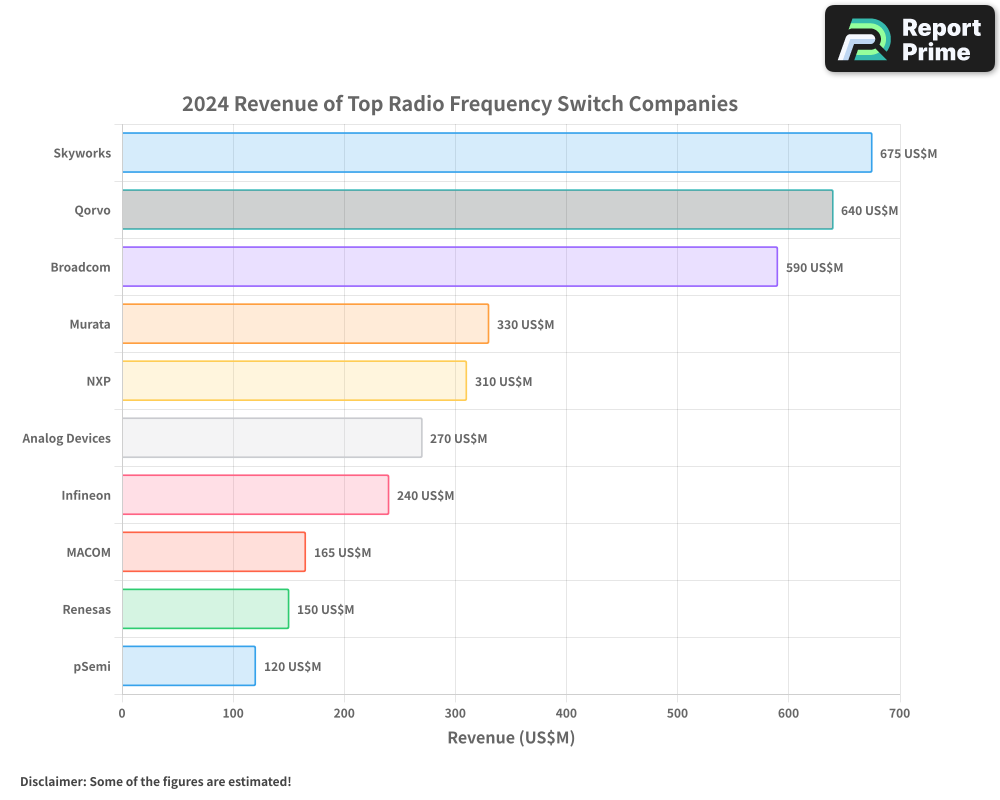The height and width of the screenshot is (800, 1000).
Task: Select the Infineon pink bar
Action: (255, 495)
